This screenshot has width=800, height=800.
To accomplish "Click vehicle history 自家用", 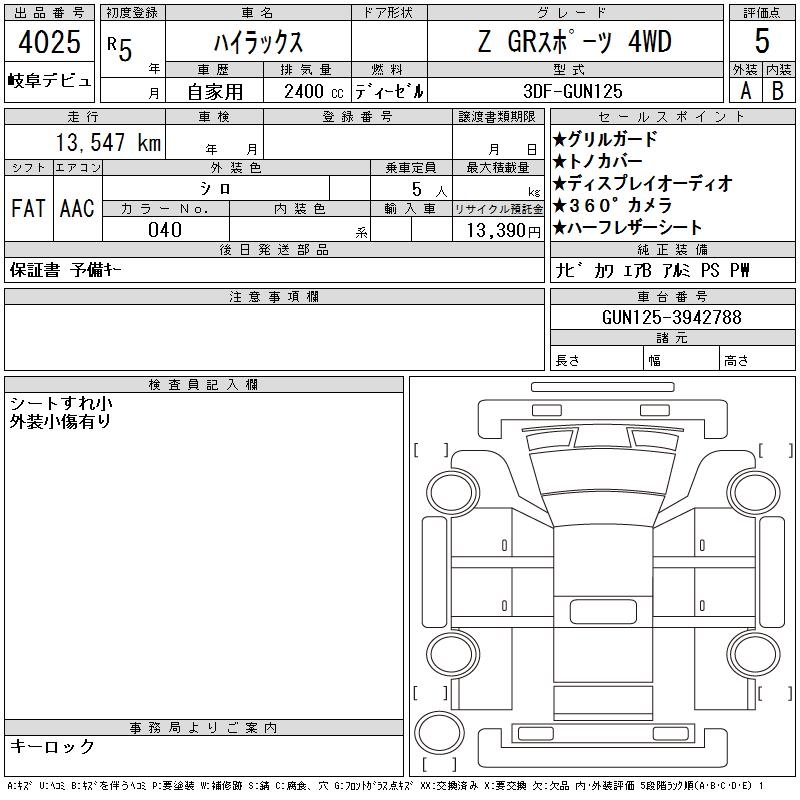I will [x=215, y=92].
